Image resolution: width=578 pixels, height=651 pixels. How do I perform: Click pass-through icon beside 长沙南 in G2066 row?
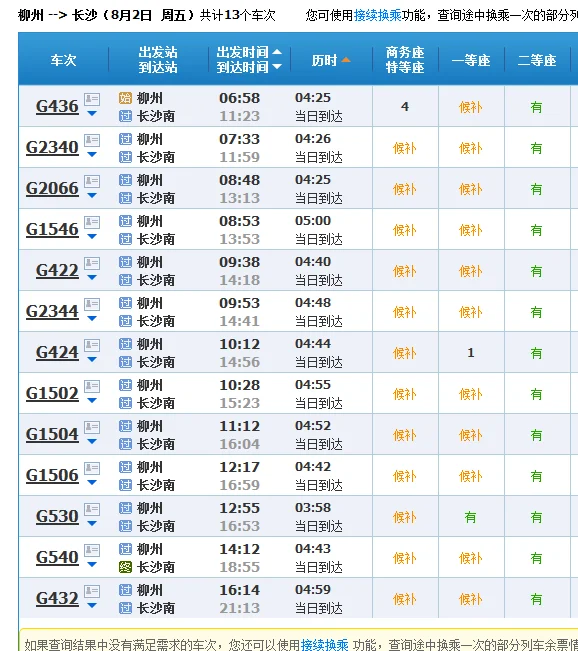point(125,198)
